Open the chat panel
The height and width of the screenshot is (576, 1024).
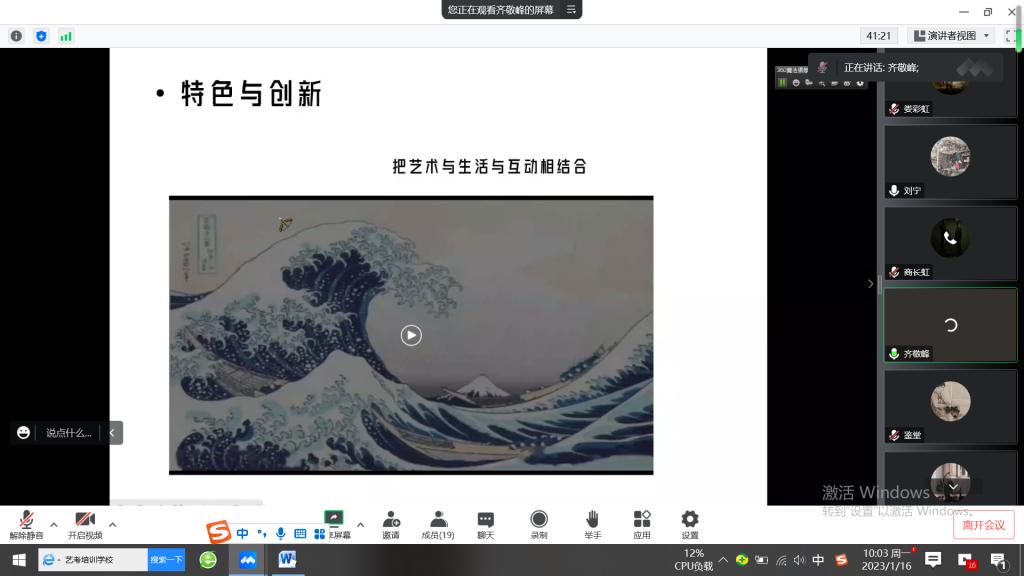tap(485, 524)
